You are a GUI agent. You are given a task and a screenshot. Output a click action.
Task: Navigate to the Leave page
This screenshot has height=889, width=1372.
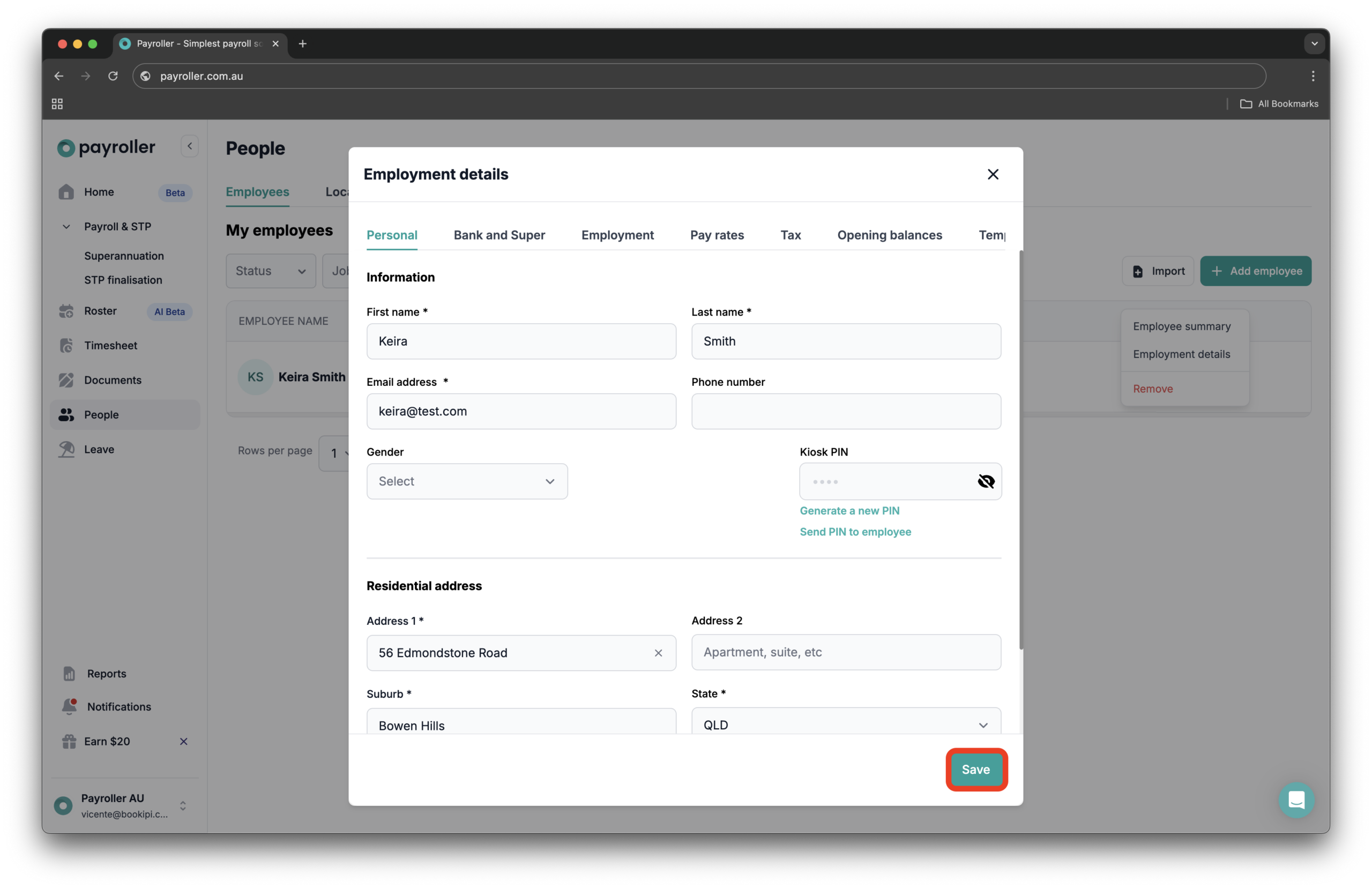(99, 449)
